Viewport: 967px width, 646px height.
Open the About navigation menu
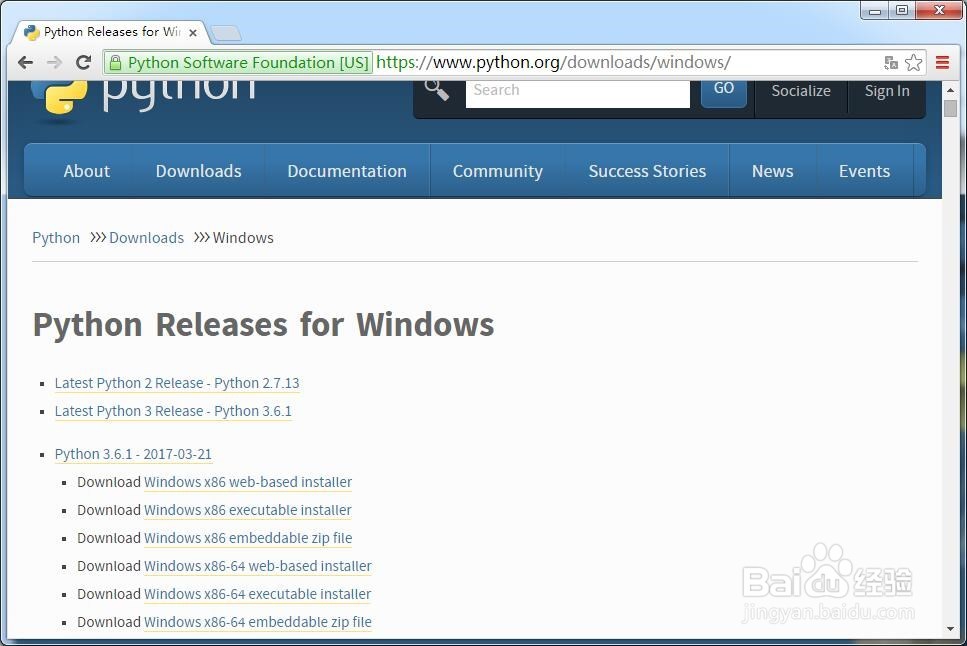pyautogui.click(x=86, y=171)
